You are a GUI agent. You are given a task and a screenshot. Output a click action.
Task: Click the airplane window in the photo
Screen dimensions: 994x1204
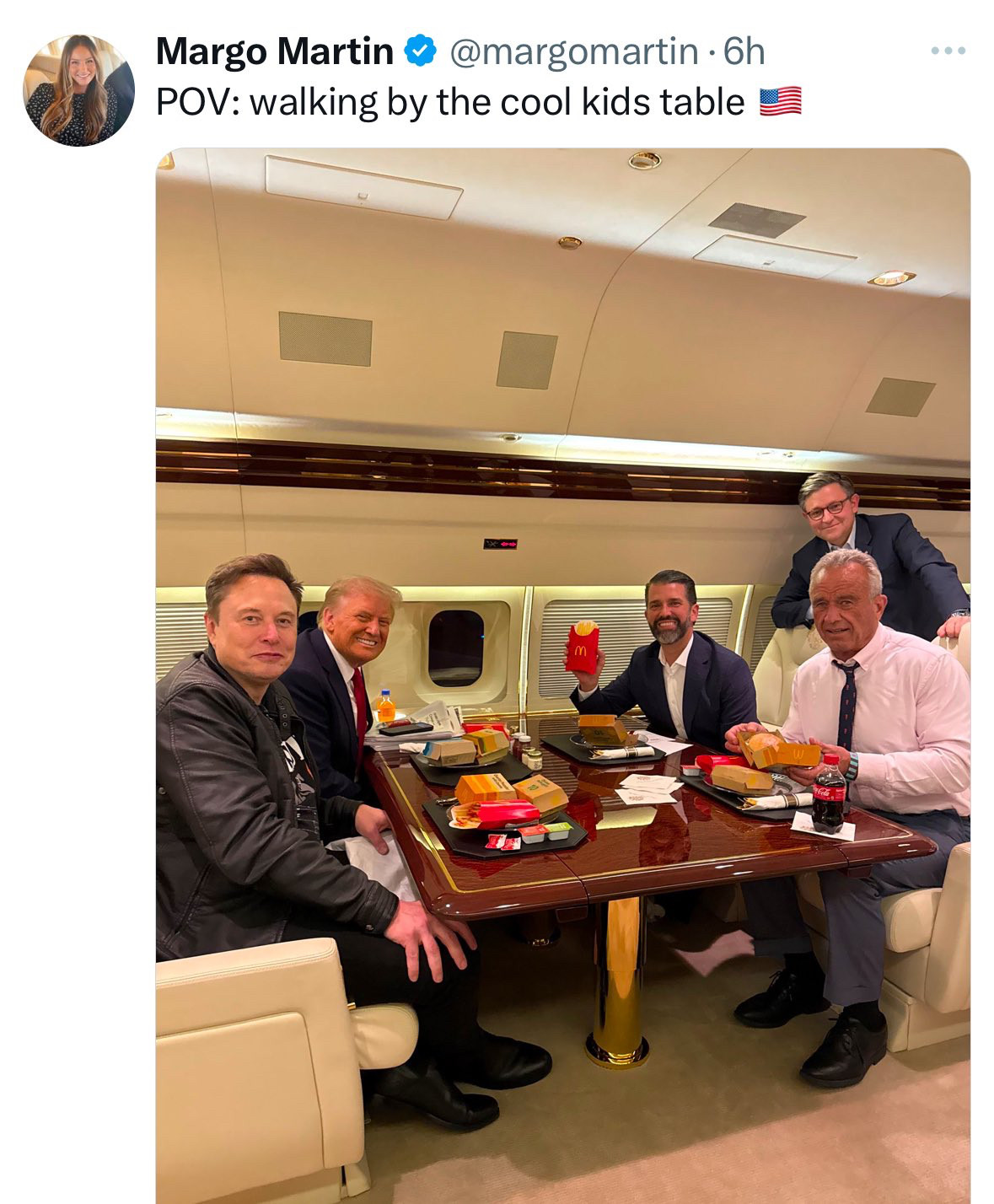(x=455, y=648)
